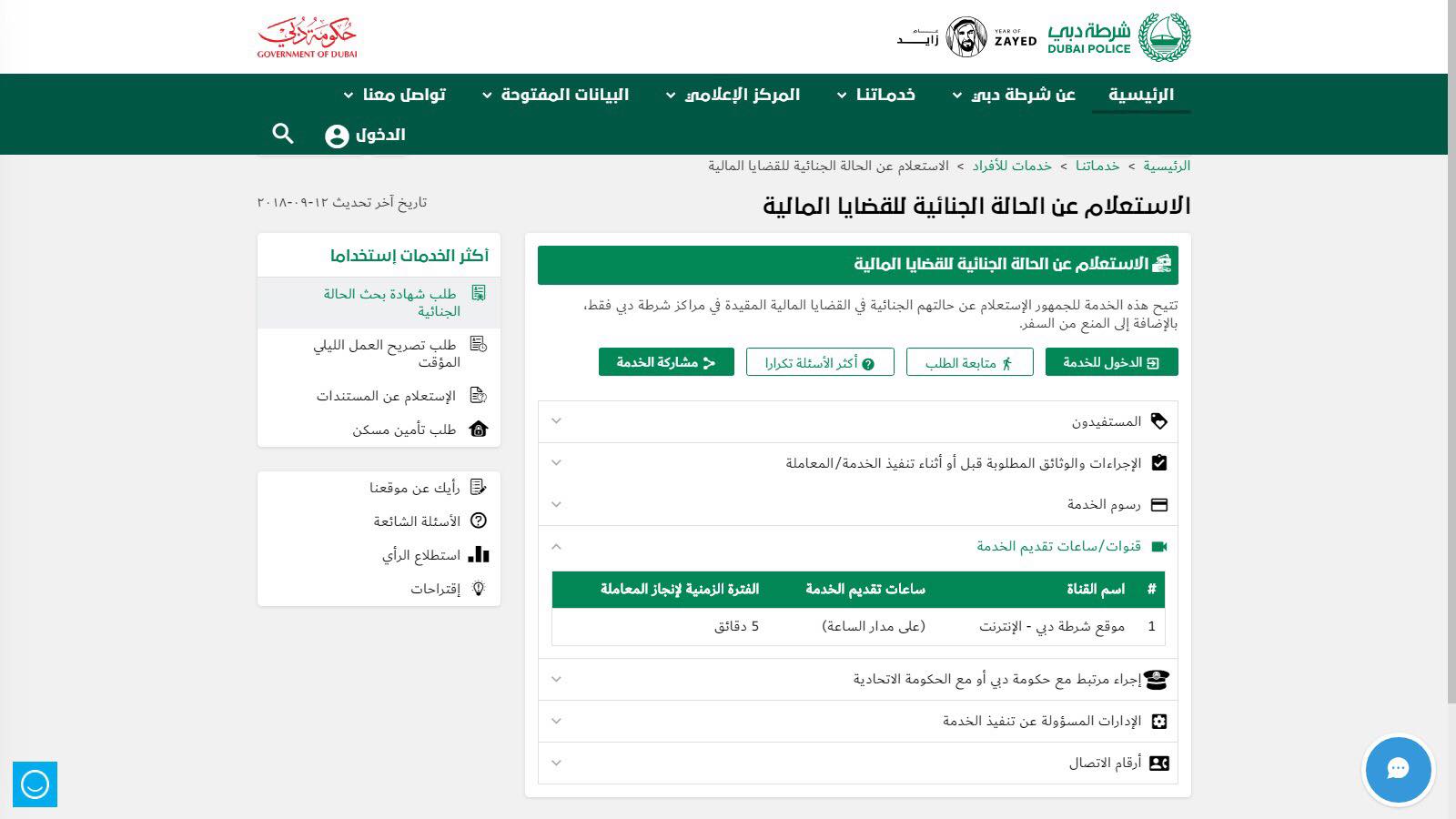
Task: Click the officer cap icon beside إجراء مرتبط
Action: tap(1157, 679)
